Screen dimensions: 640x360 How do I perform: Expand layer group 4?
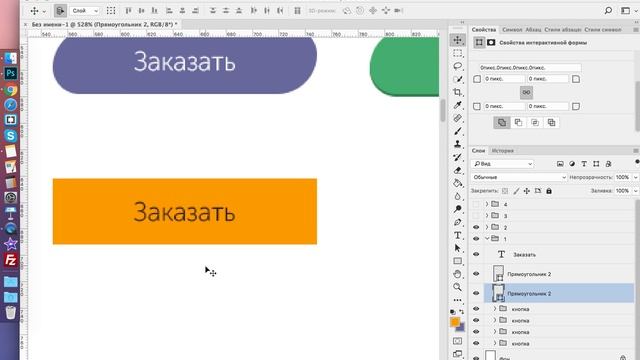[x=487, y=204]
